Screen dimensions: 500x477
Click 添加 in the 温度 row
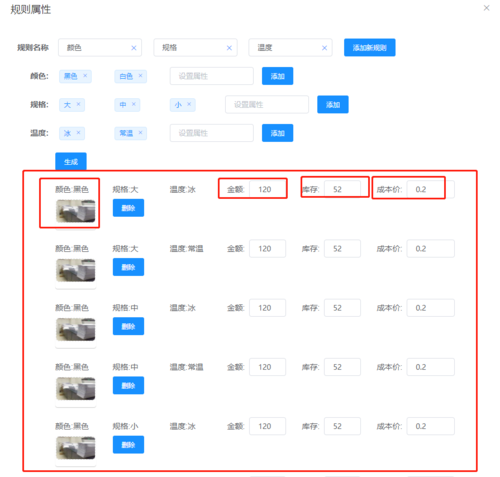pyautogui.click(x=277, y=133)
